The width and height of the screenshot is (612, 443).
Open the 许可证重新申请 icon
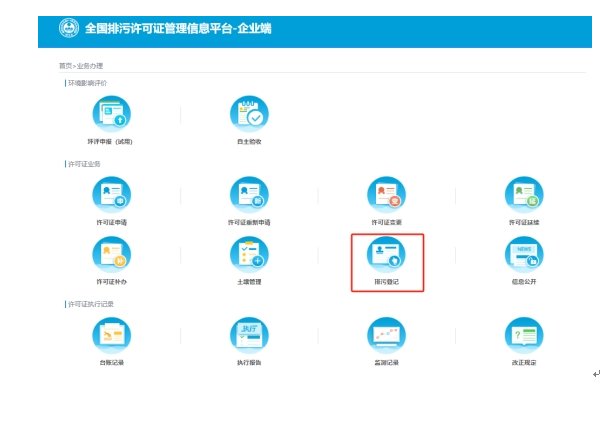coord(249,195)
